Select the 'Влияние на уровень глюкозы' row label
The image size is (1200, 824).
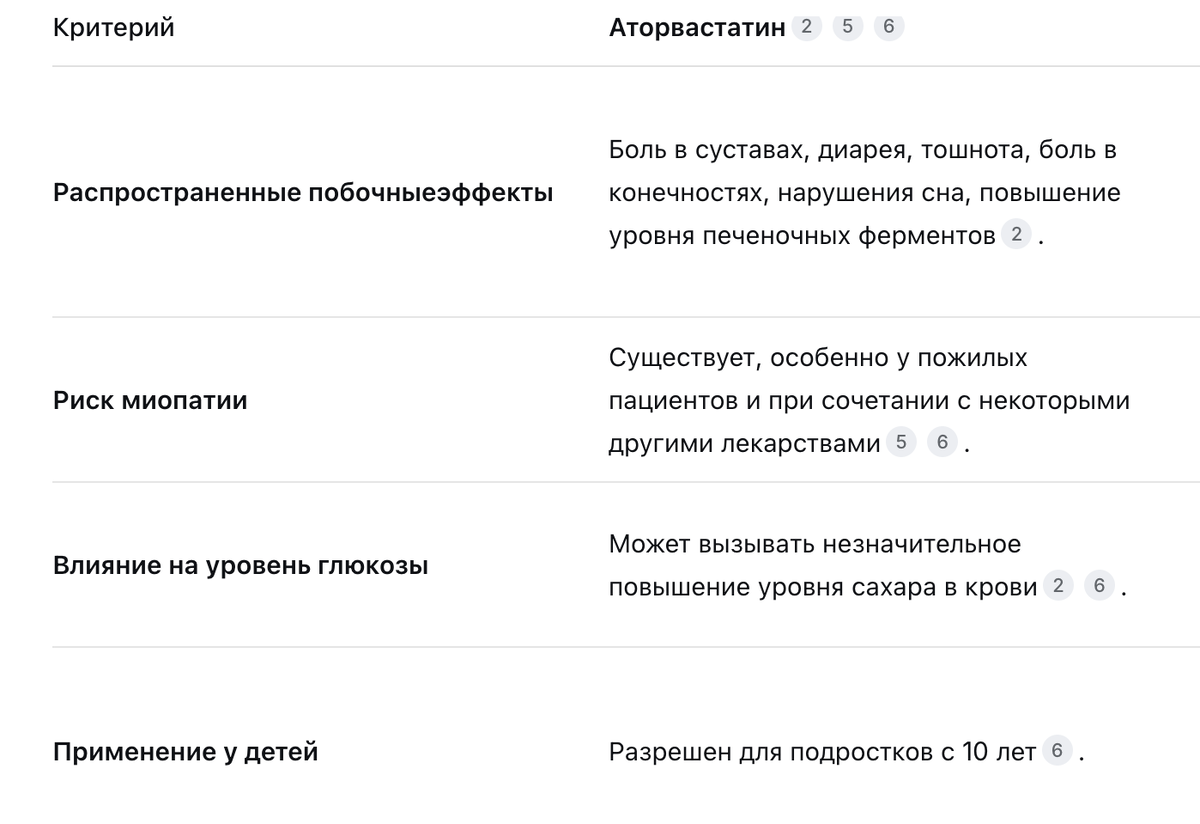tap(240, 566)
